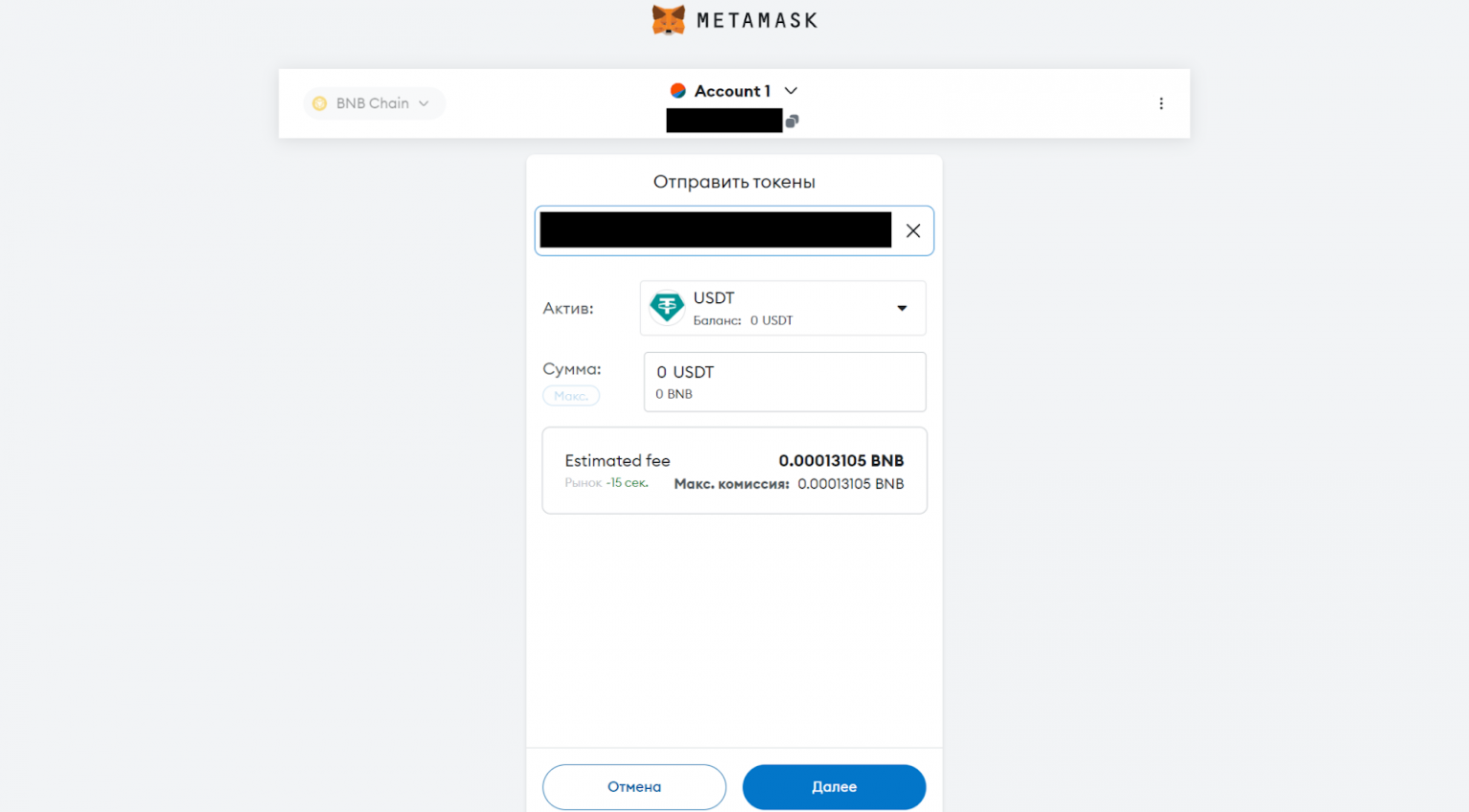This screenshot has width=1469, height=812.
Task: Expand the chevron inside the BNB Chain pill
Action: (424, 102)
